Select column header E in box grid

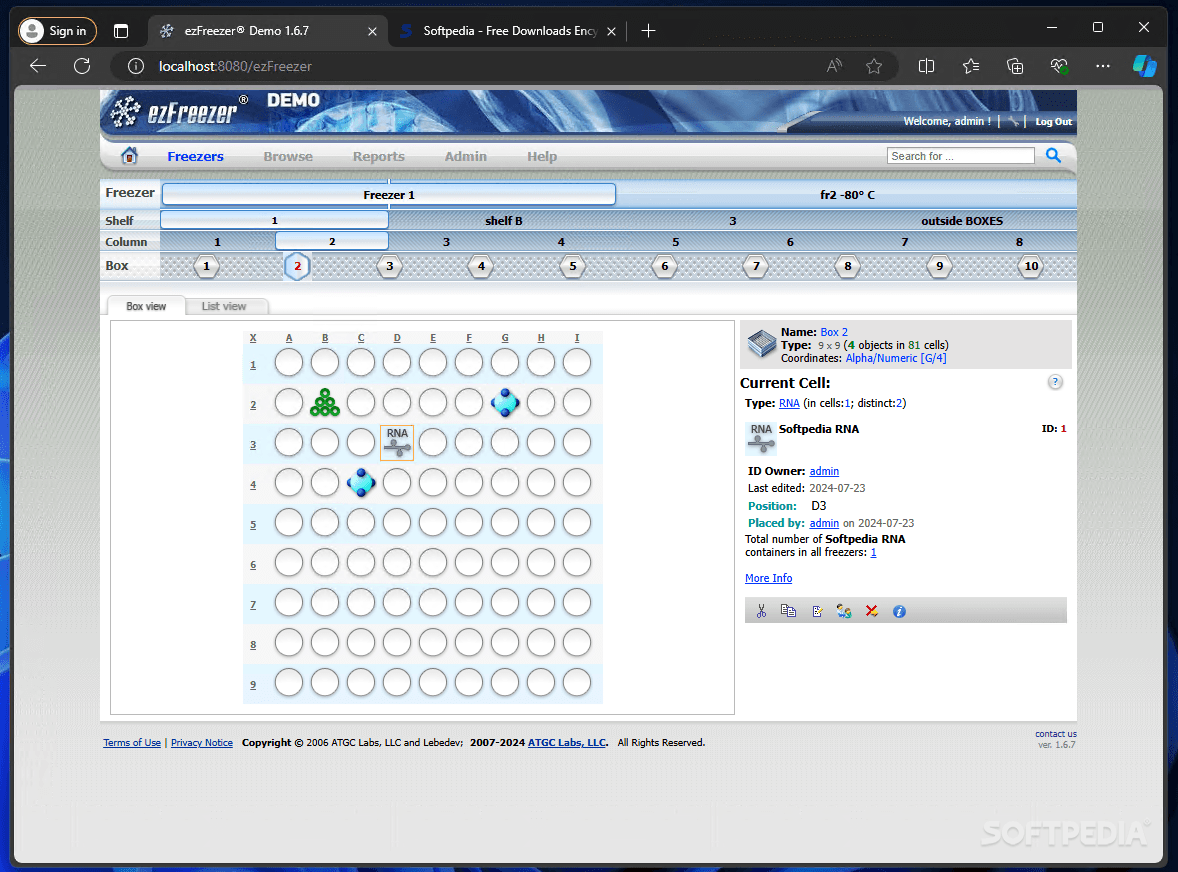pos(433,338)
